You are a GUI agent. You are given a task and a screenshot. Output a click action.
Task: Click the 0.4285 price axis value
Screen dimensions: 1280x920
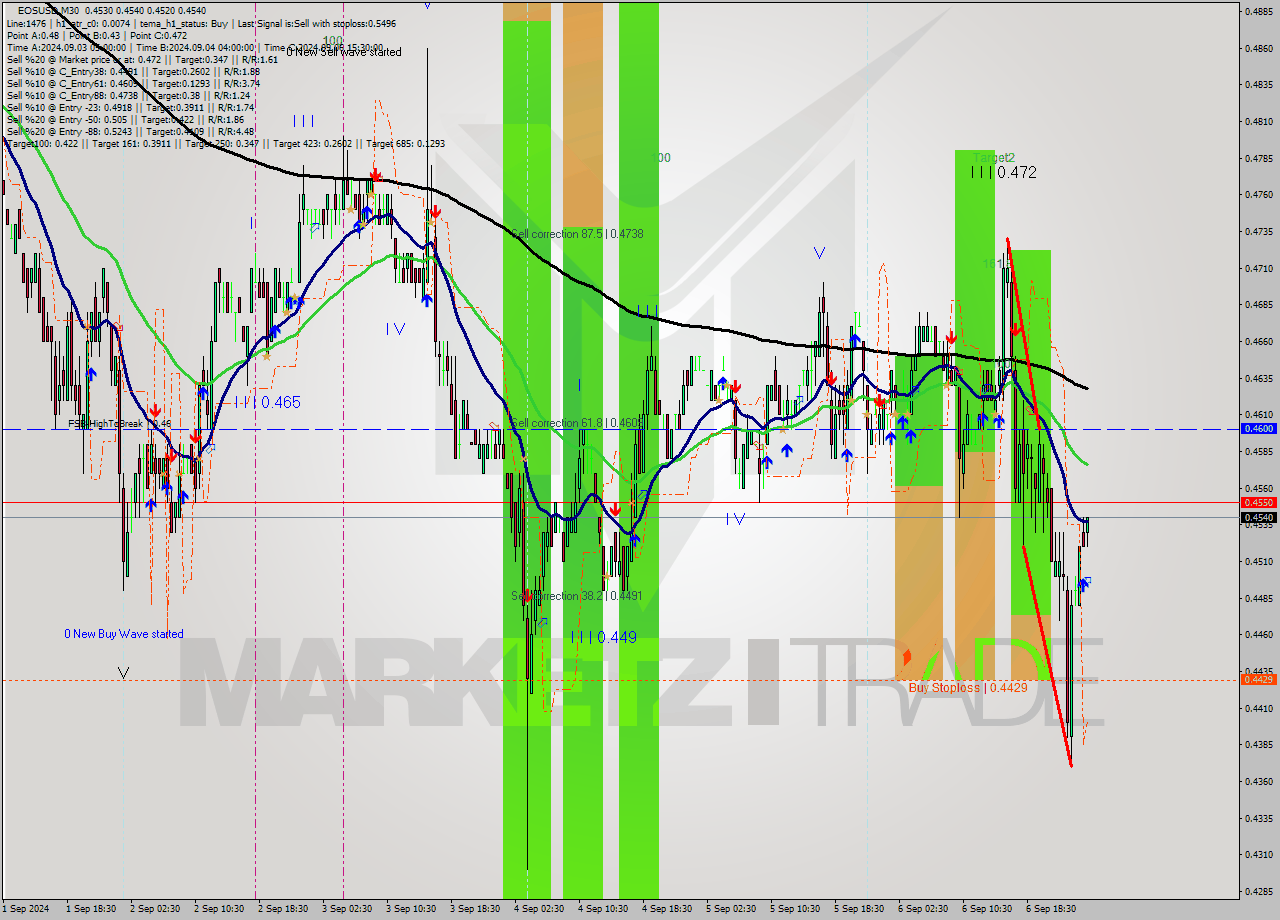tap(1258, 892)
